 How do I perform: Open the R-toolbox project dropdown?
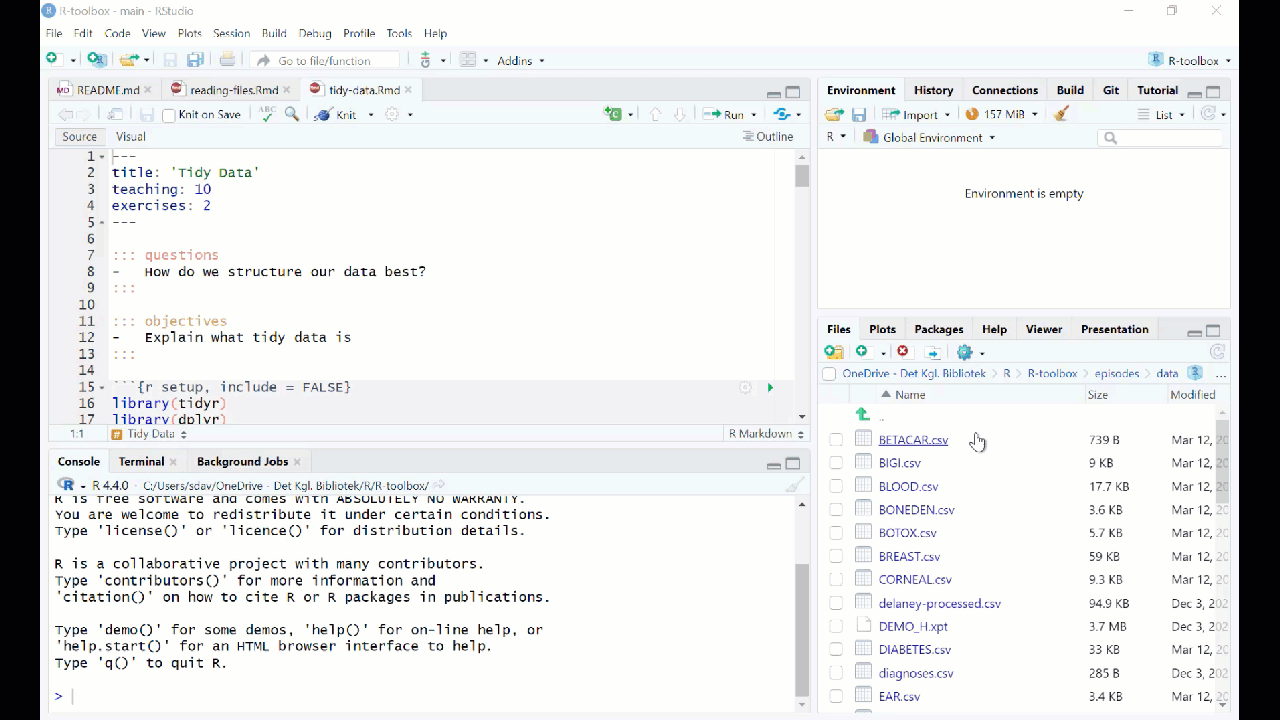pyautogui.click(x=1190, y=60)
